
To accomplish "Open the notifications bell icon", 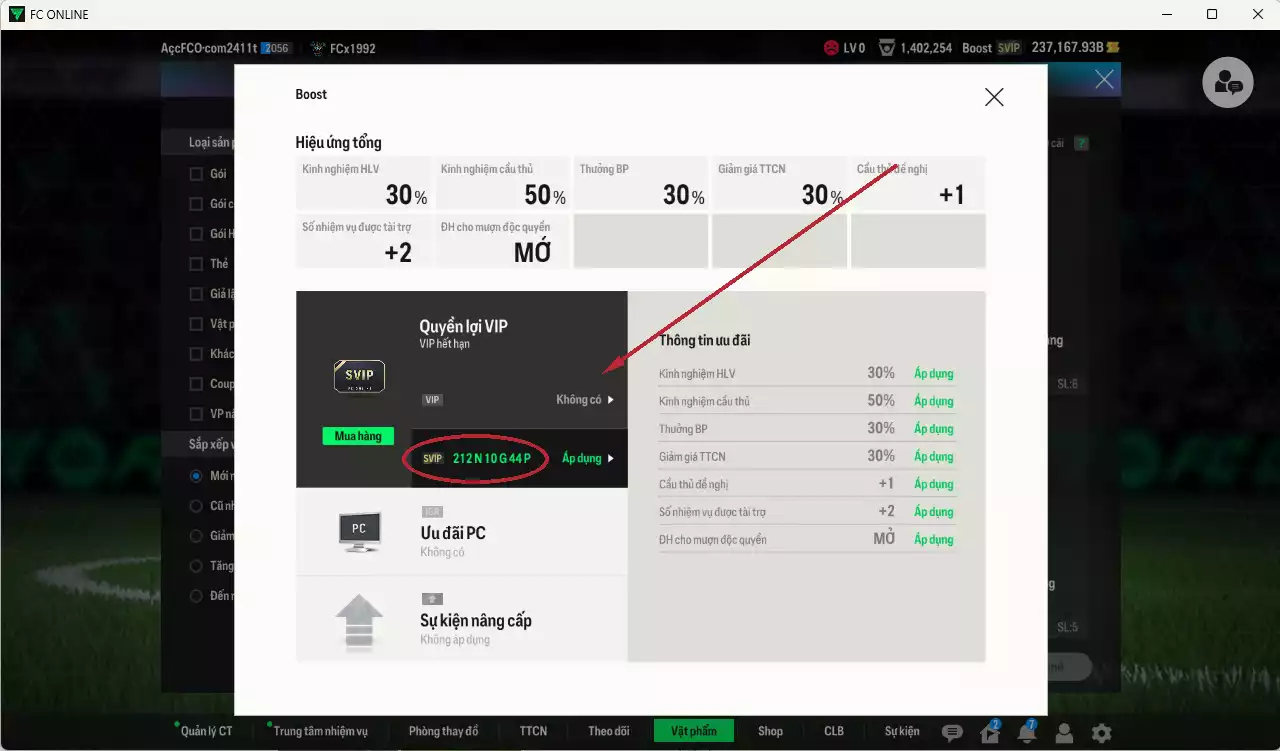I will [1026, 733].
